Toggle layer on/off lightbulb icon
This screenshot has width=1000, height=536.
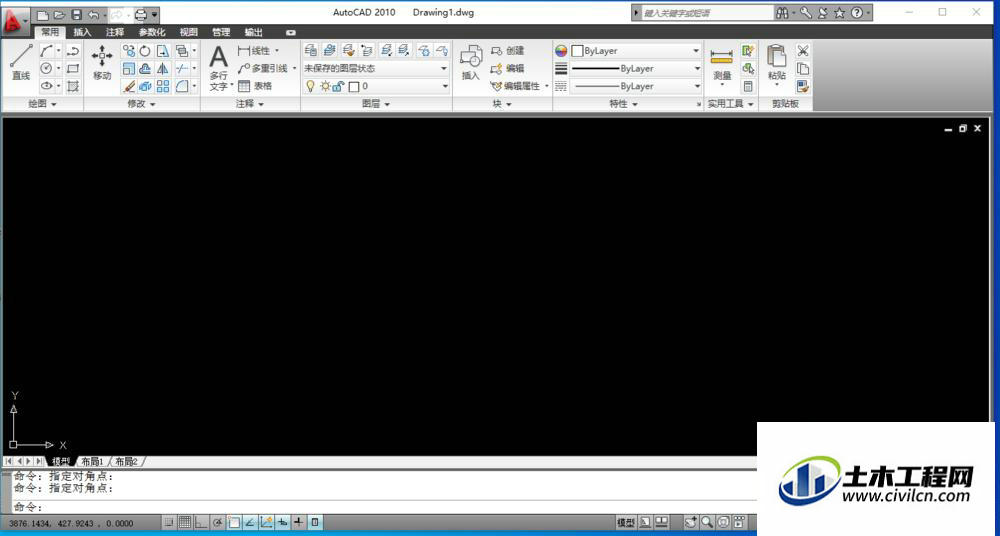(x=311, y=86)
